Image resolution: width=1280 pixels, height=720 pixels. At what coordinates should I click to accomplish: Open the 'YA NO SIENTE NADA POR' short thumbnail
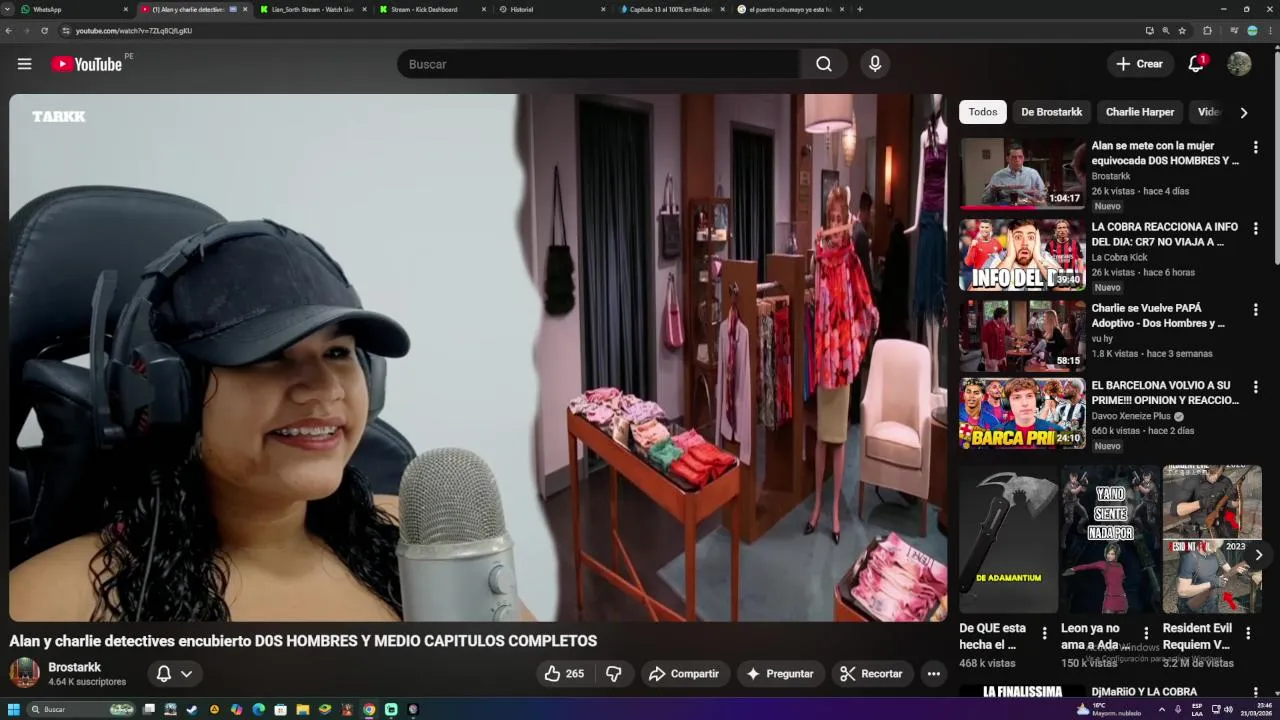(x=1110, y=539)
